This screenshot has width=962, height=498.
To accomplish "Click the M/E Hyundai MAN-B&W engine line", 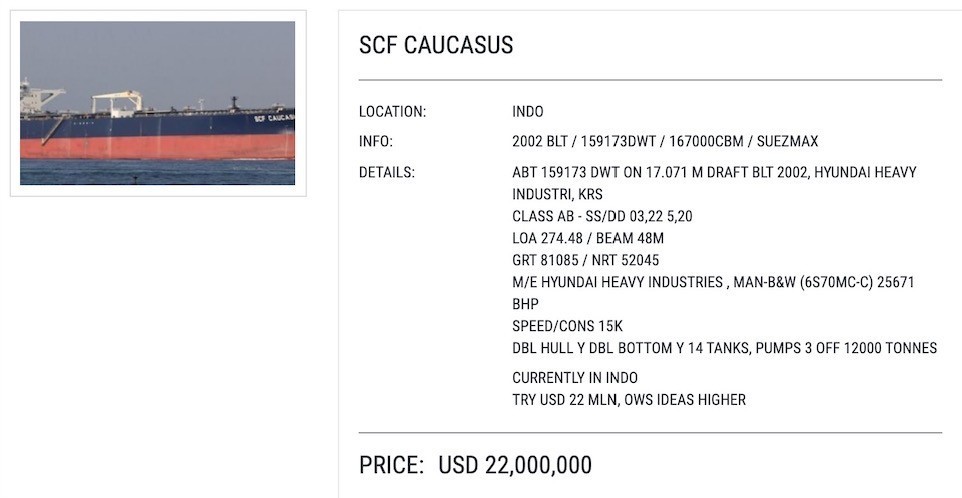I will coord(713,282).
